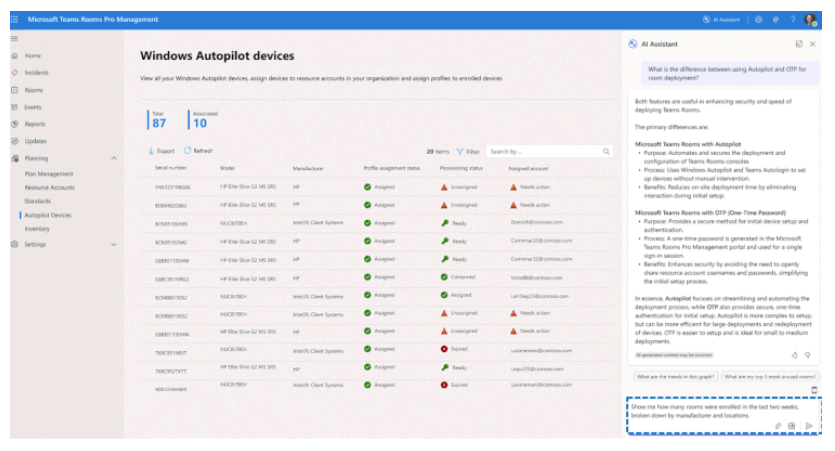Open Inventory under Planning
Screen dimensions: 835x451
[37, 229]
